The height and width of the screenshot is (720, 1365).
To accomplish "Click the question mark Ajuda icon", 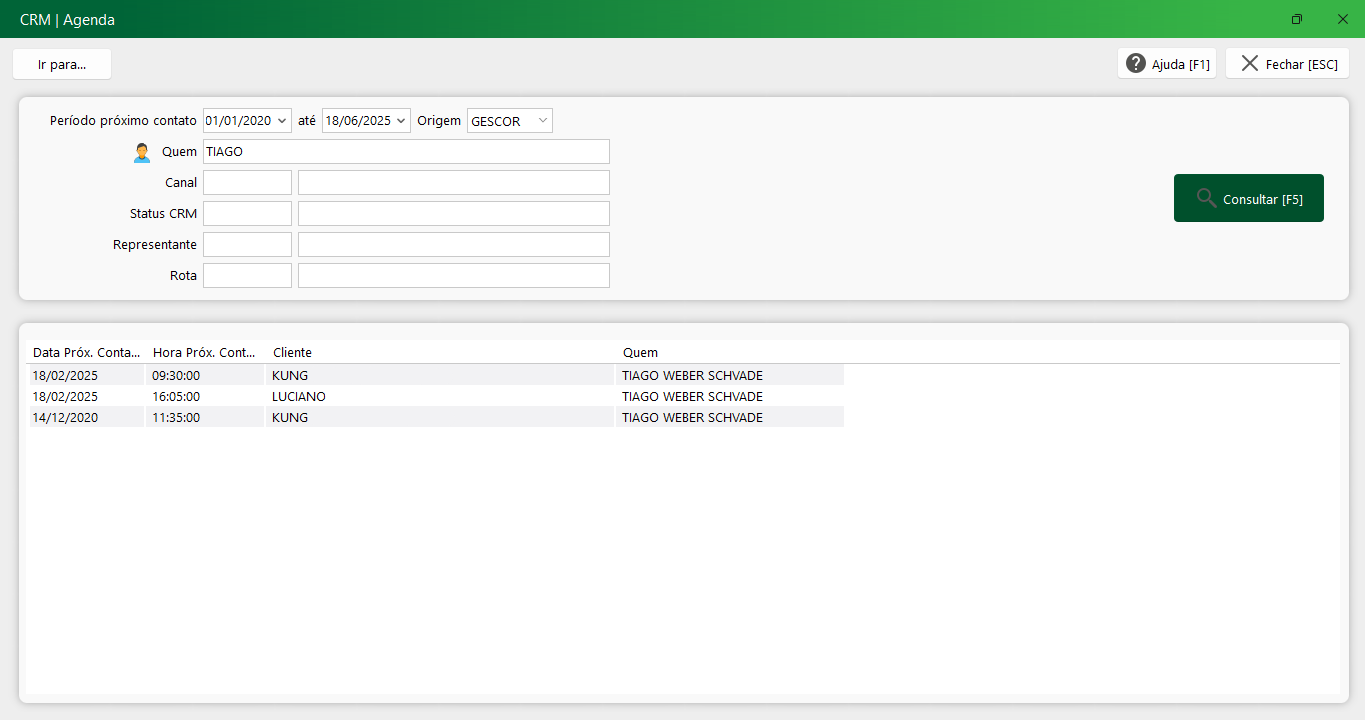I will coord(1136,64).
